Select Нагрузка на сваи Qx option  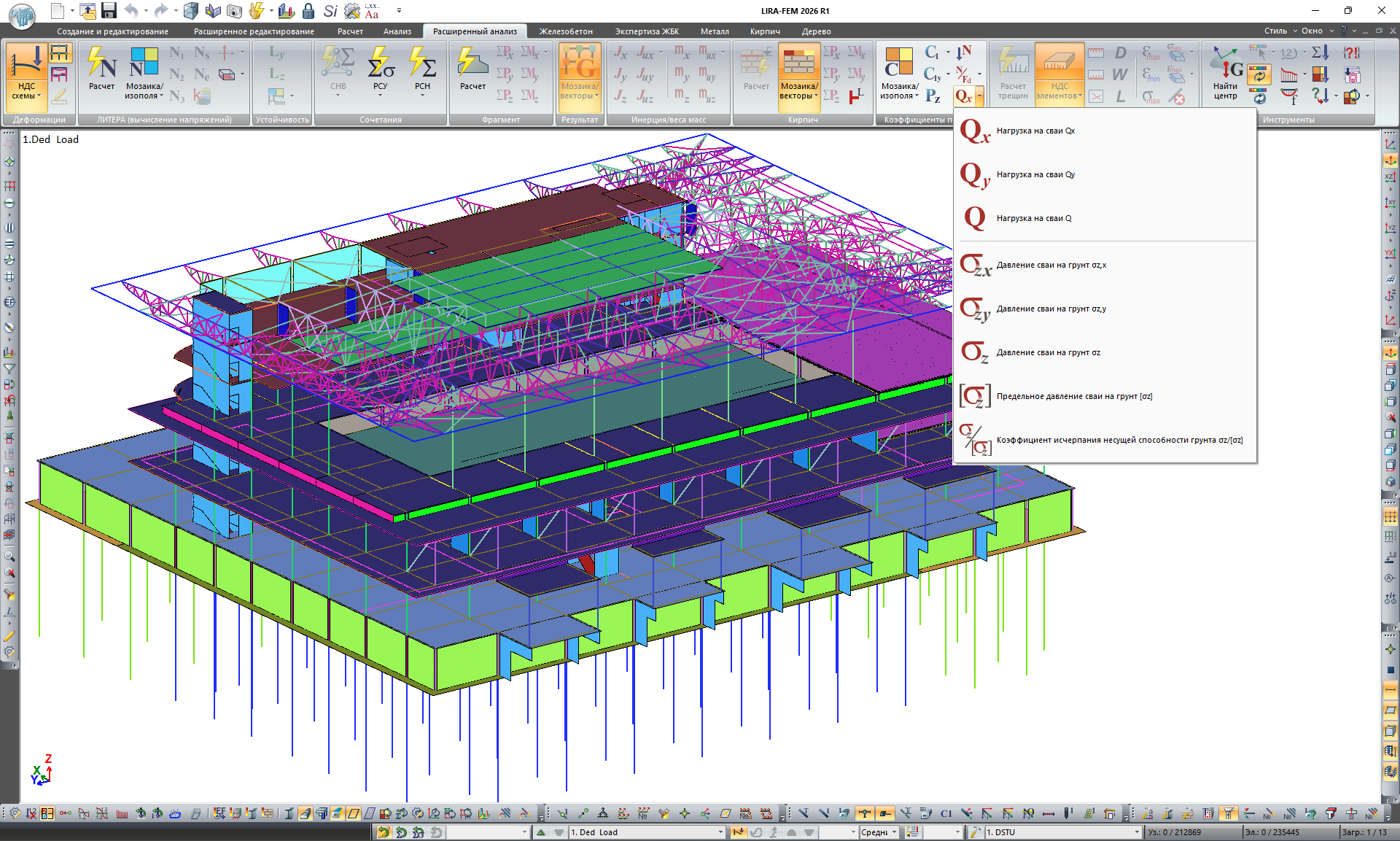click(1035, 131)
